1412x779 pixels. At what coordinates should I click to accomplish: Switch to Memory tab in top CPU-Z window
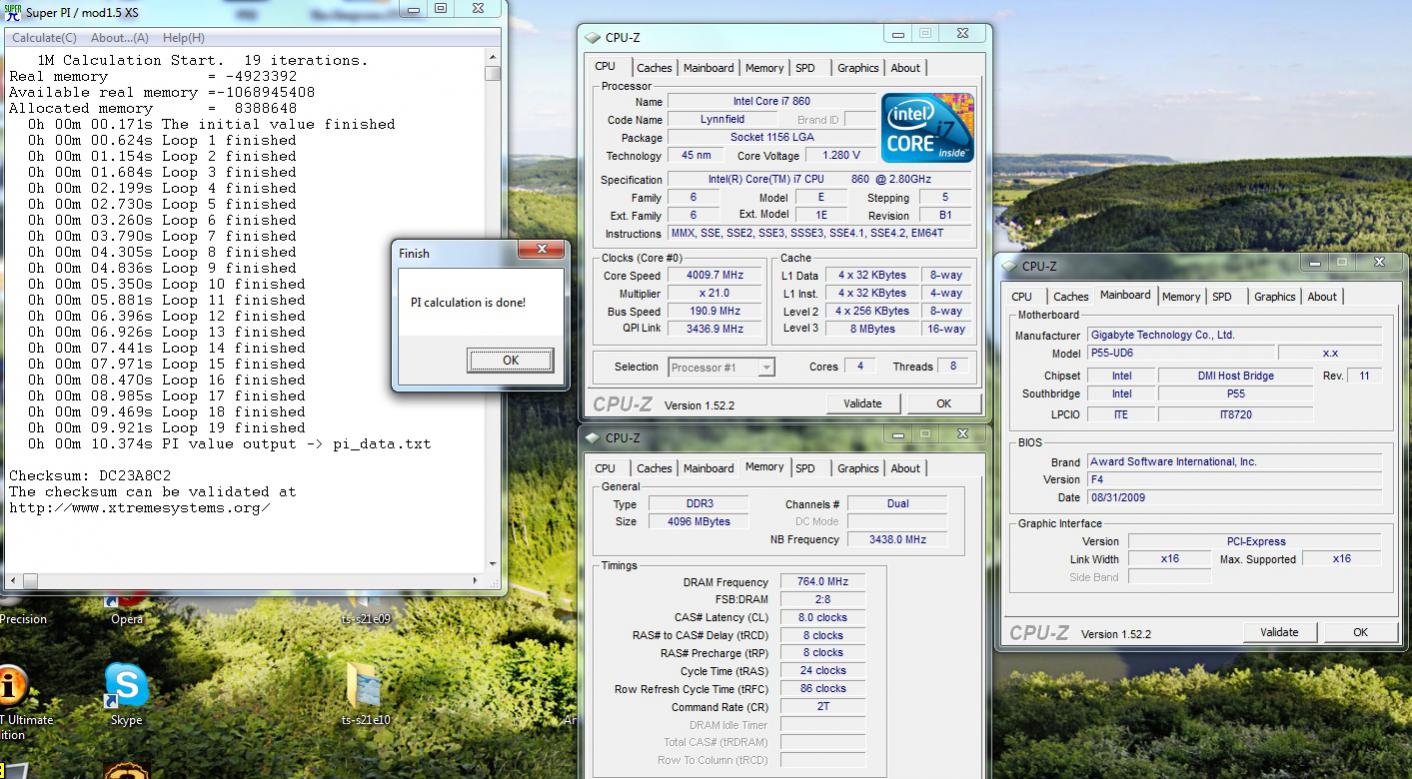click(x=764, y=68)
